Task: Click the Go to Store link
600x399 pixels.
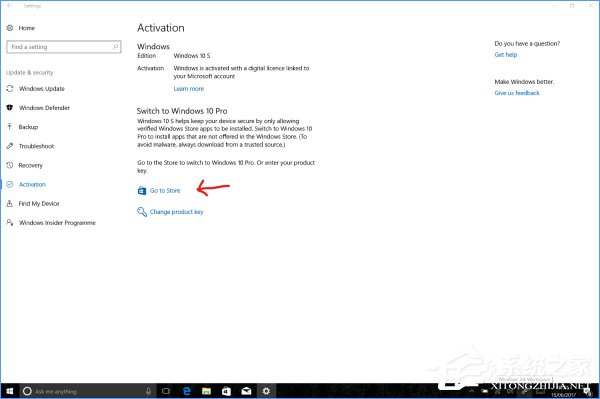Action: [x=165, y=191]
